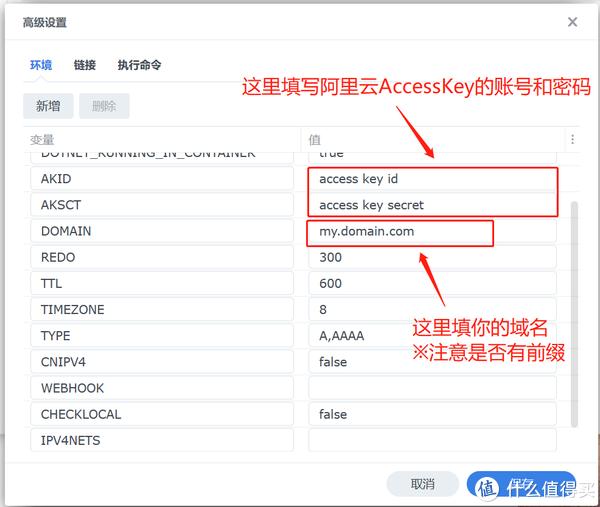The width and height of the screenshot is (600, 507).
Task: Click the 新增 button
Action: click(48, 106)
